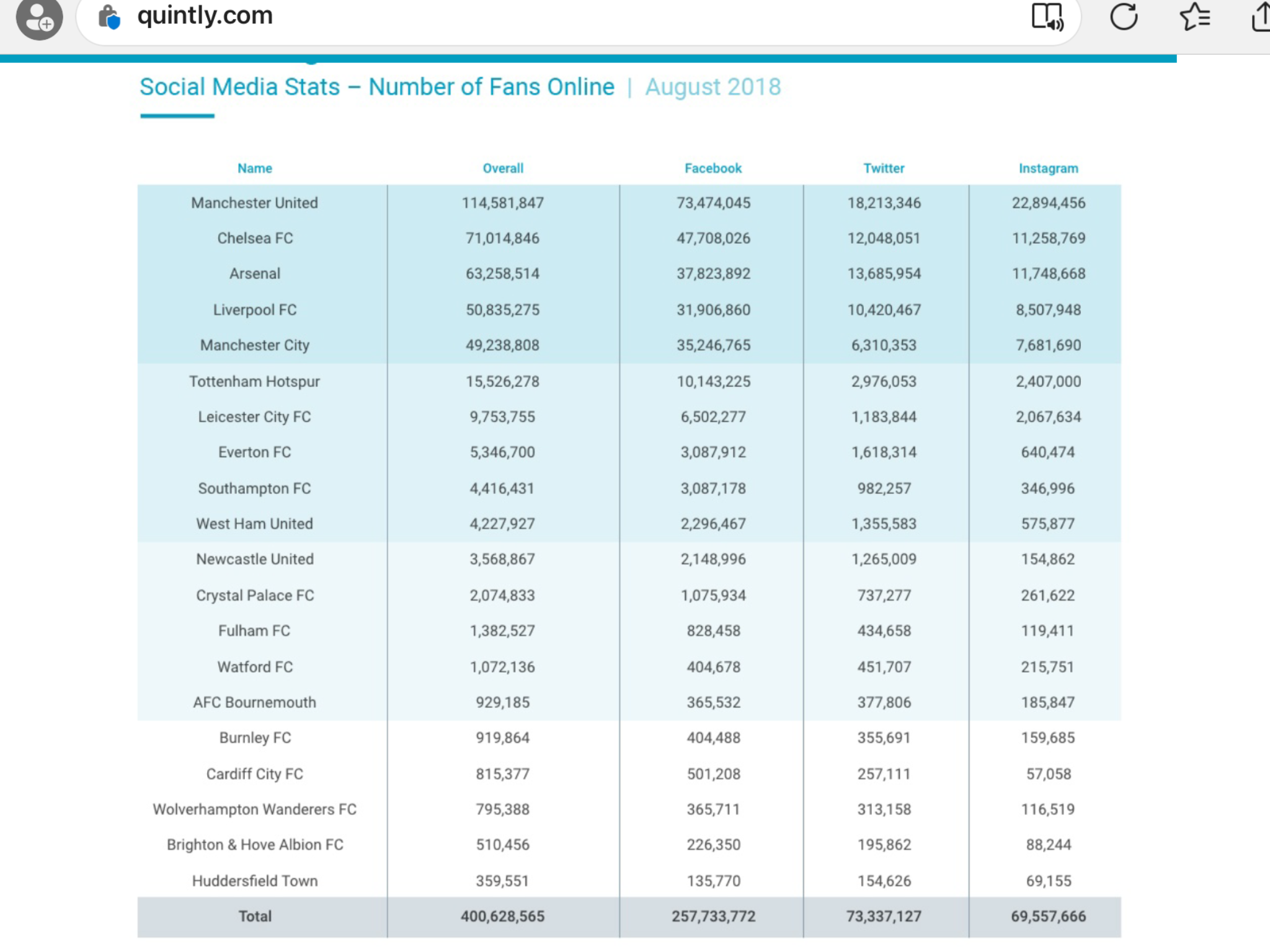The width and height of the screenshot is (1270, 952).
Task: Select Instagram value 7,681,690
Action: (1048, 345)
